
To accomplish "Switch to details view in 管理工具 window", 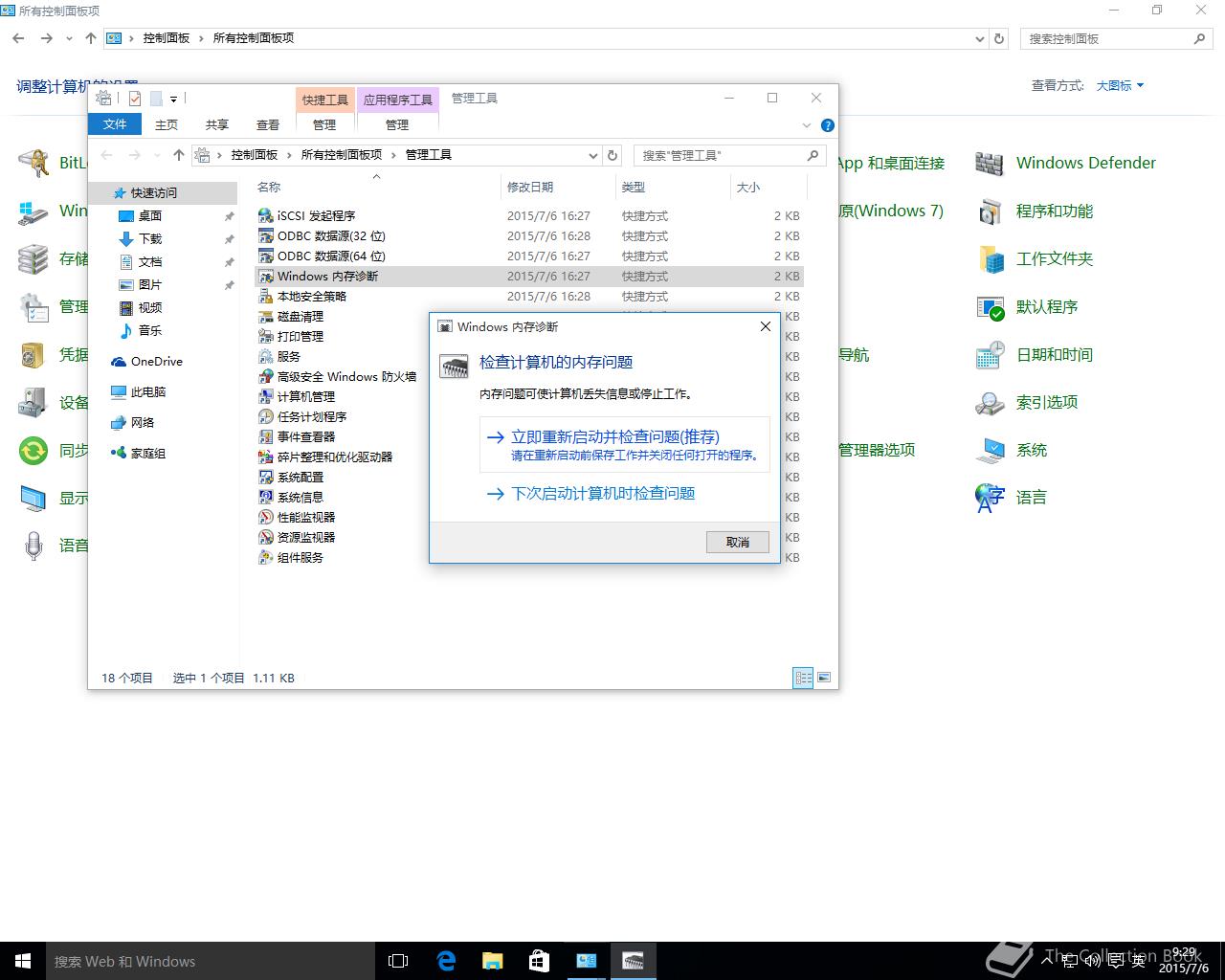I will click(x=803, y=678).
